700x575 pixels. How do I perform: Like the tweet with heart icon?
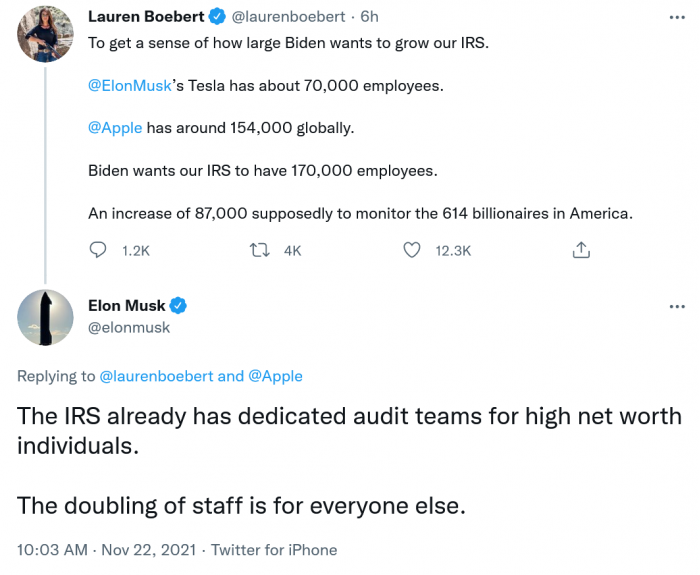click(x=411, y=251)
